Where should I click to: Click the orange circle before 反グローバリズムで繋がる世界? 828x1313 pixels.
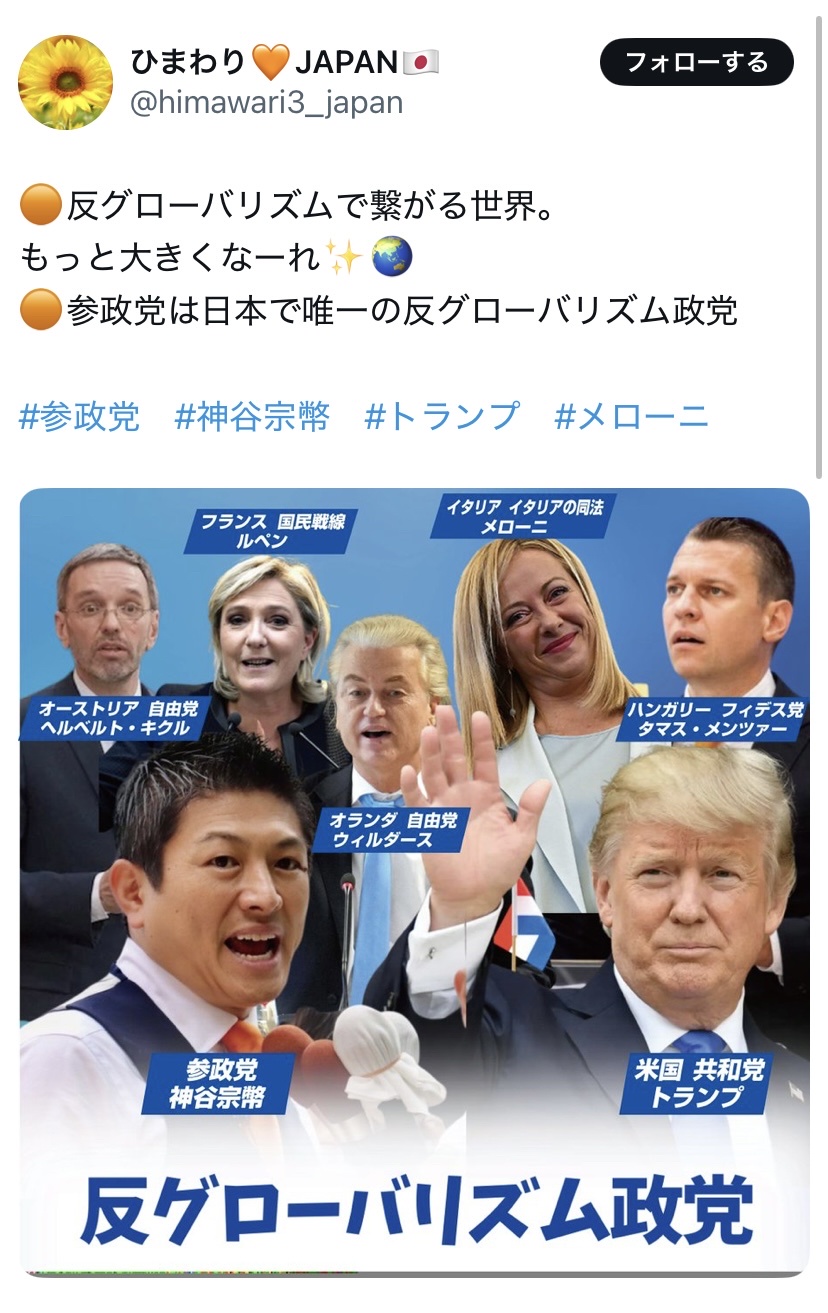[x=39, y=208]
